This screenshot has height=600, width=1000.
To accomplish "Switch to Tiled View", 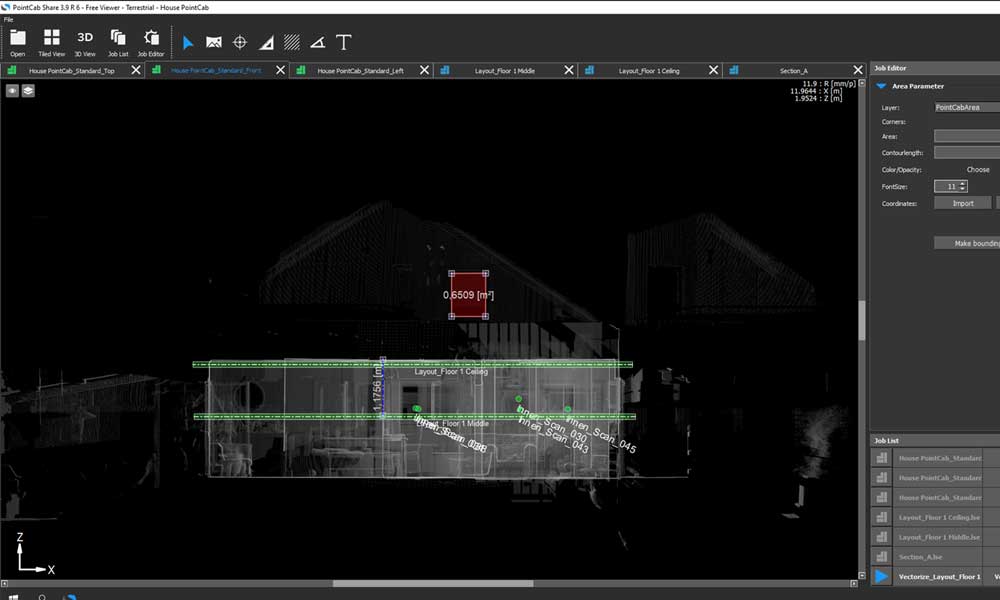I will 51,41.
